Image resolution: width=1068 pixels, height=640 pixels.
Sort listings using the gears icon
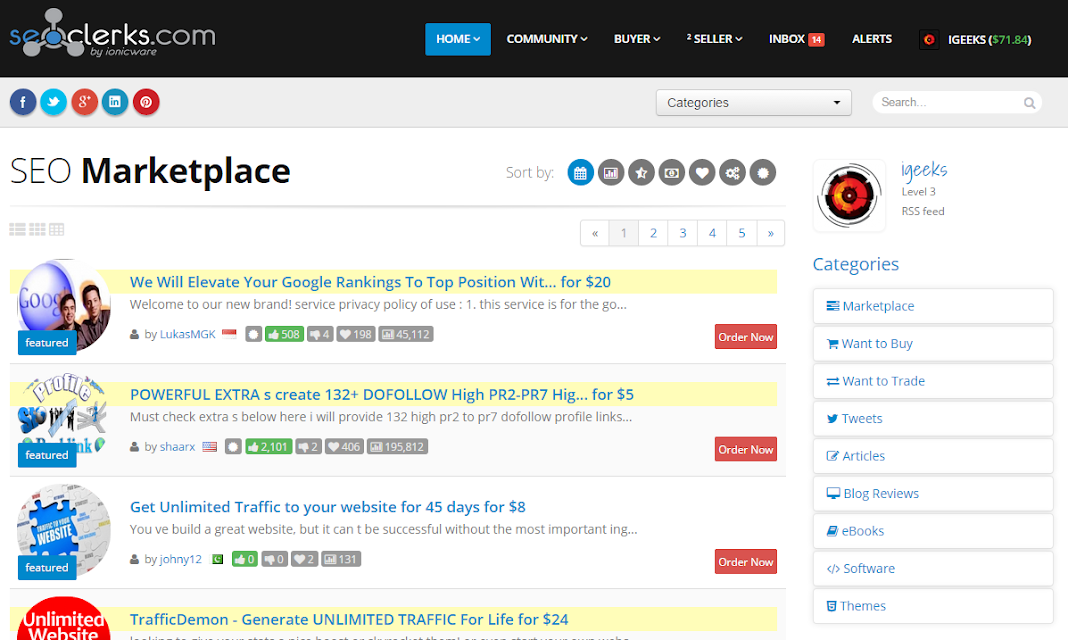pyautogui.click(x=733, y=173)
